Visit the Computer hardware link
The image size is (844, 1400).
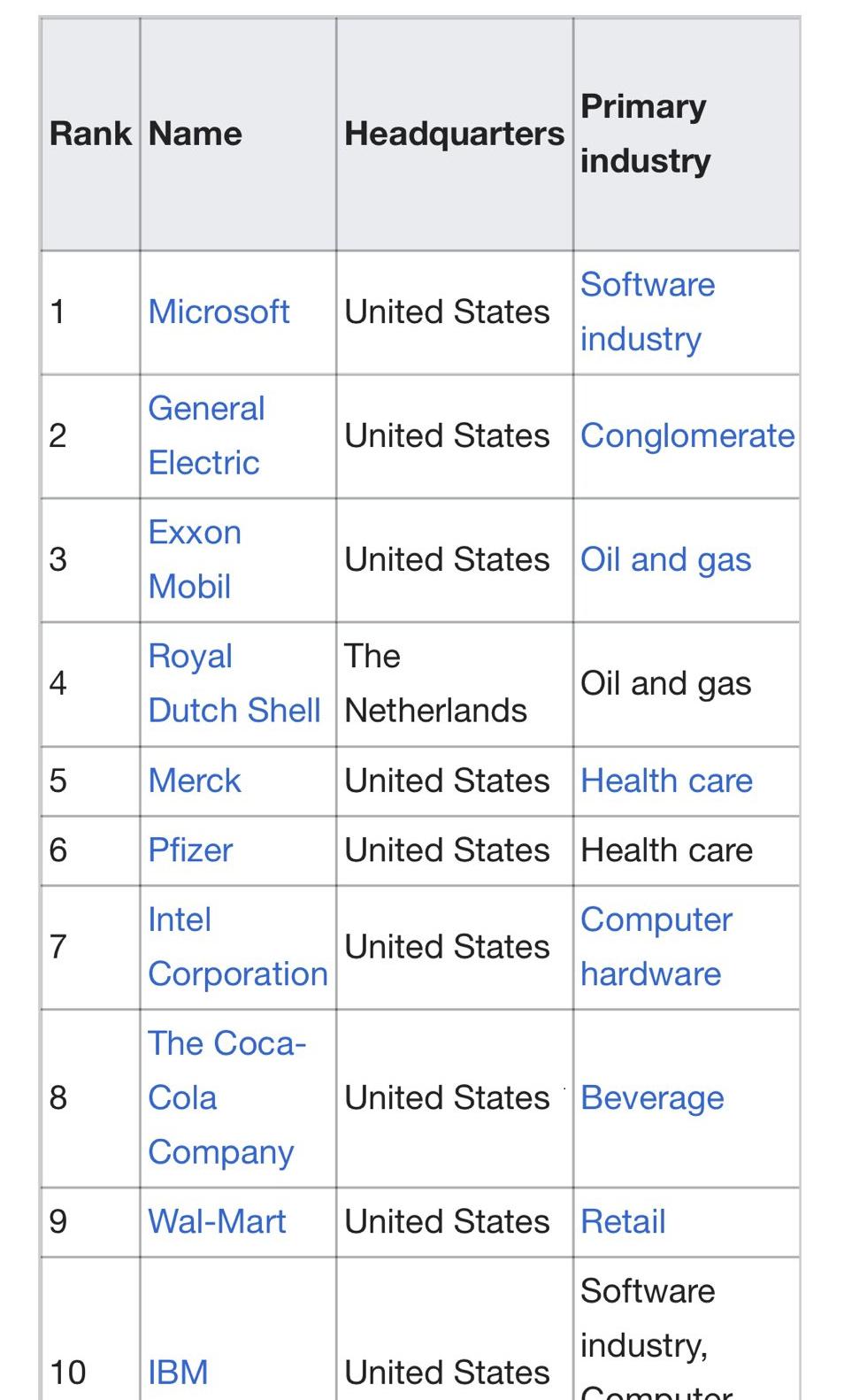pyautogui.click(x=656, y=947)
